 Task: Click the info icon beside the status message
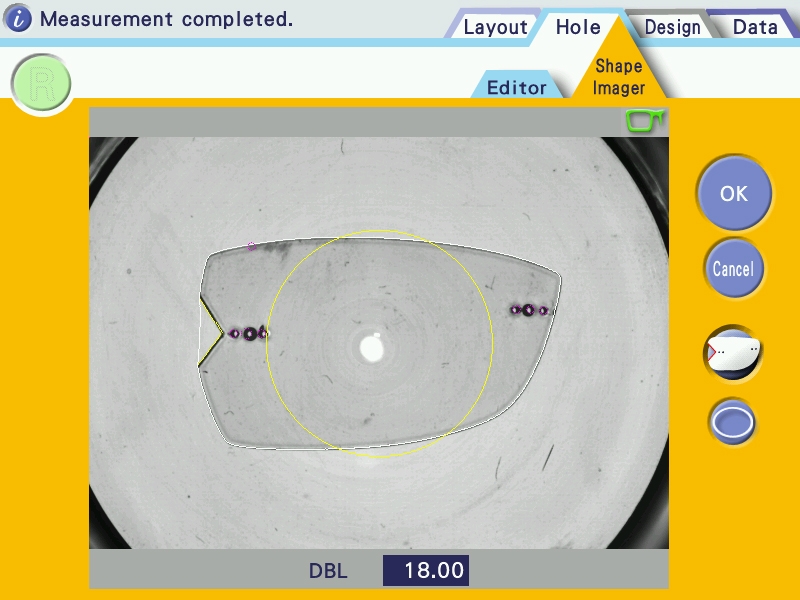pos(19,19)
